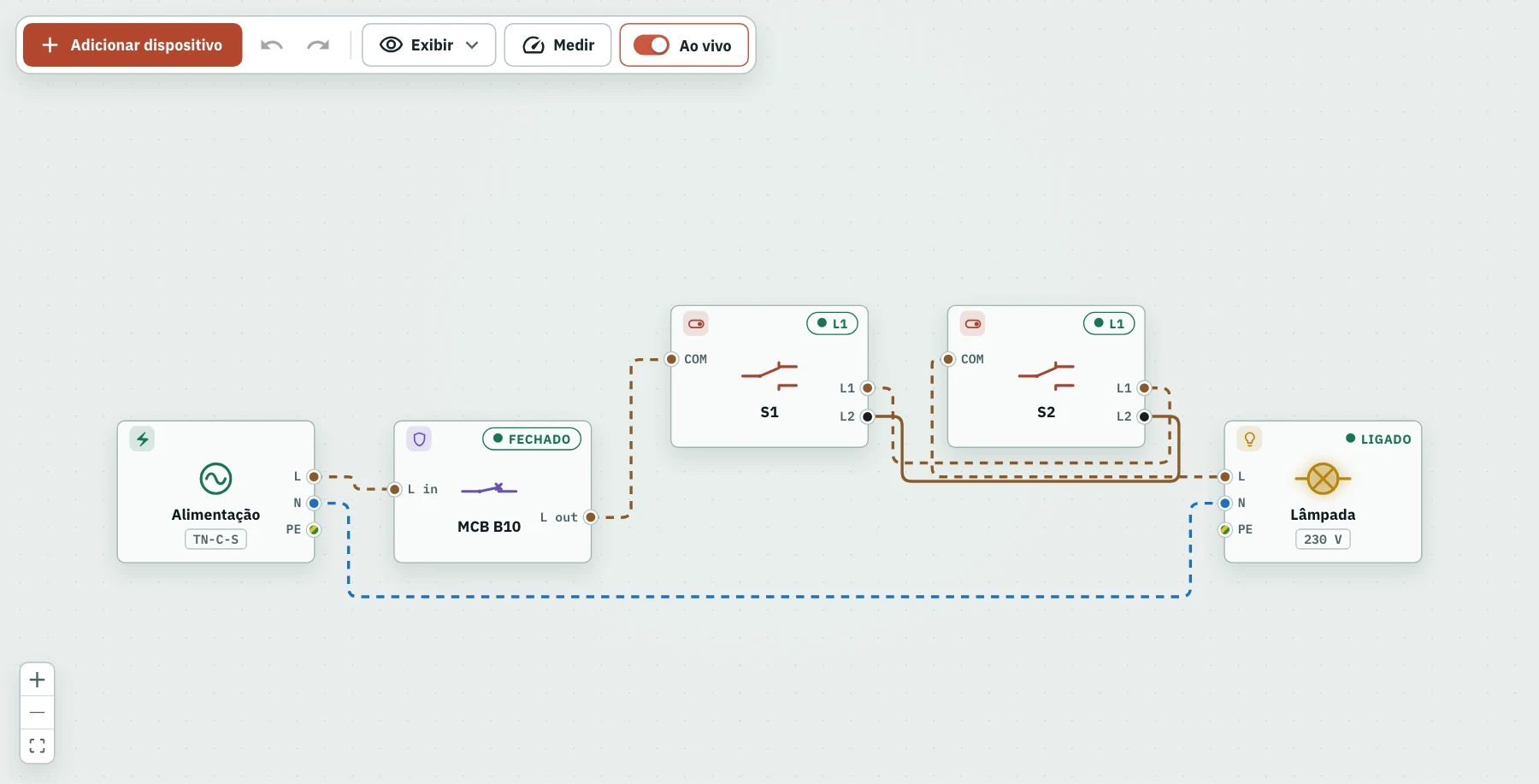Click the switch icon on S1 card
Screen dimensions: 1539x784
coord(696,324)
